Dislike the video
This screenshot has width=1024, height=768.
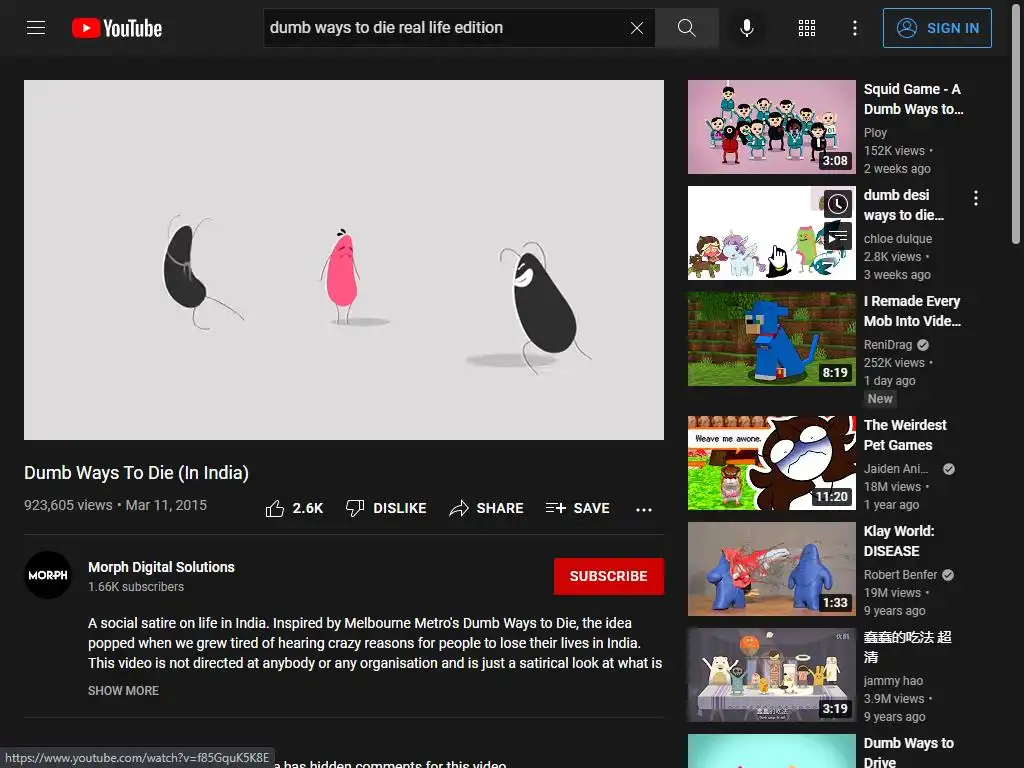(386, 508)
